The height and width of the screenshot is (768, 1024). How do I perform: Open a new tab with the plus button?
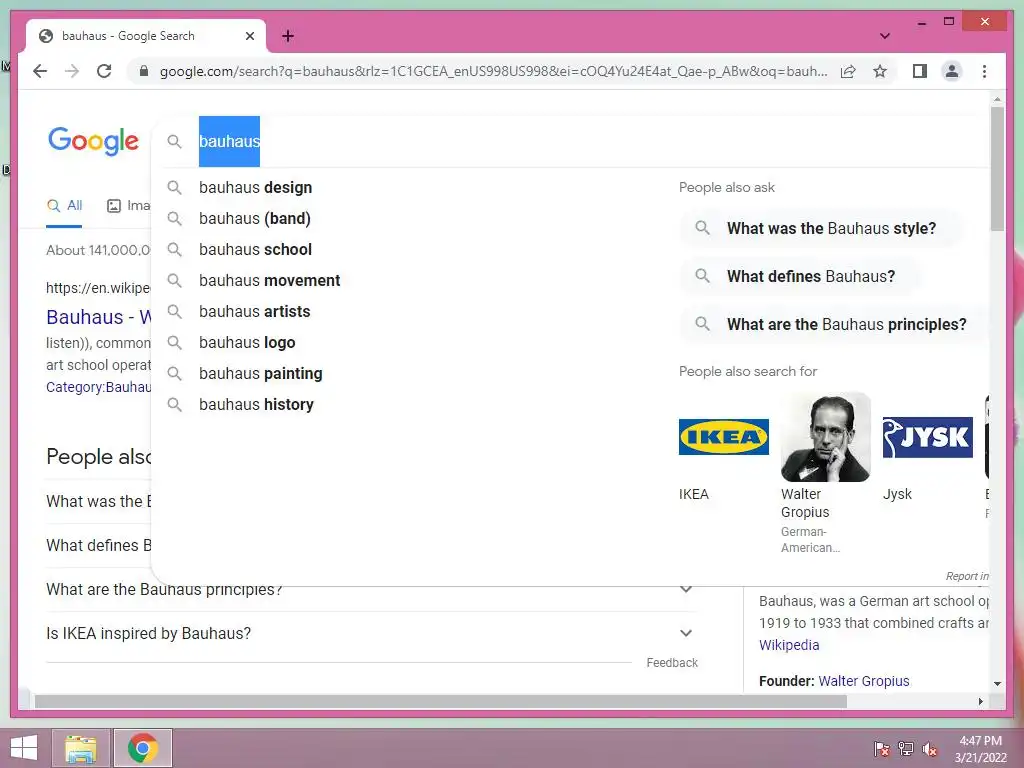tap(288, 36)
